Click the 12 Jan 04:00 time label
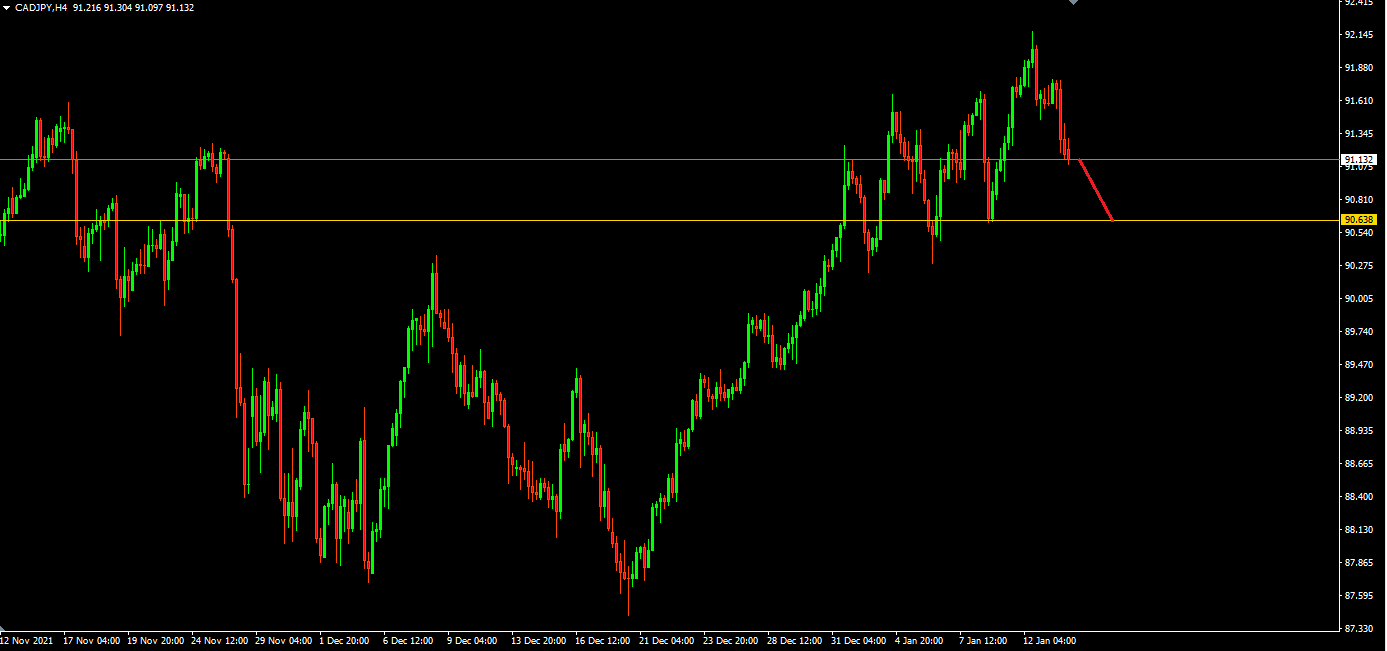 [1050, 640]
